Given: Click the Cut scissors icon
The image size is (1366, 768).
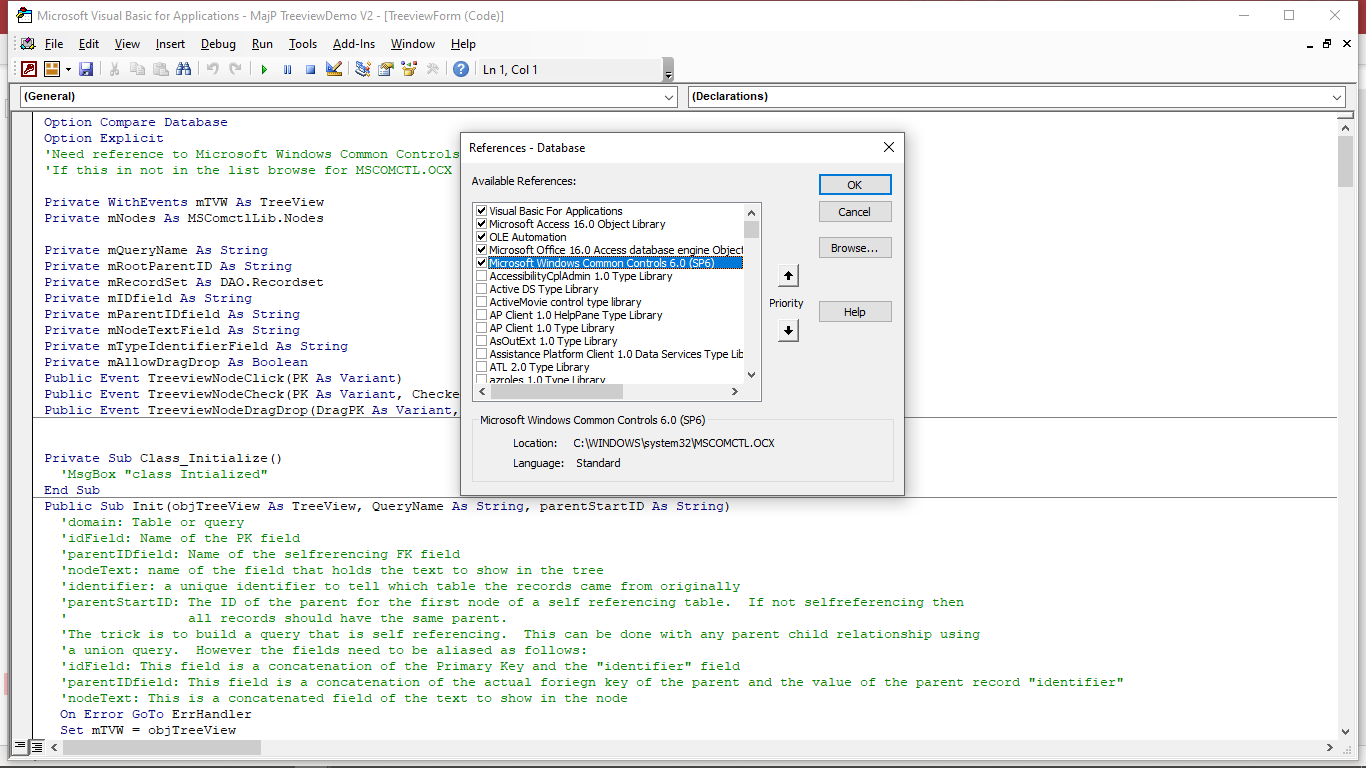Looking at the screenshot, I should pyautogui.click(x=114, y=69).
